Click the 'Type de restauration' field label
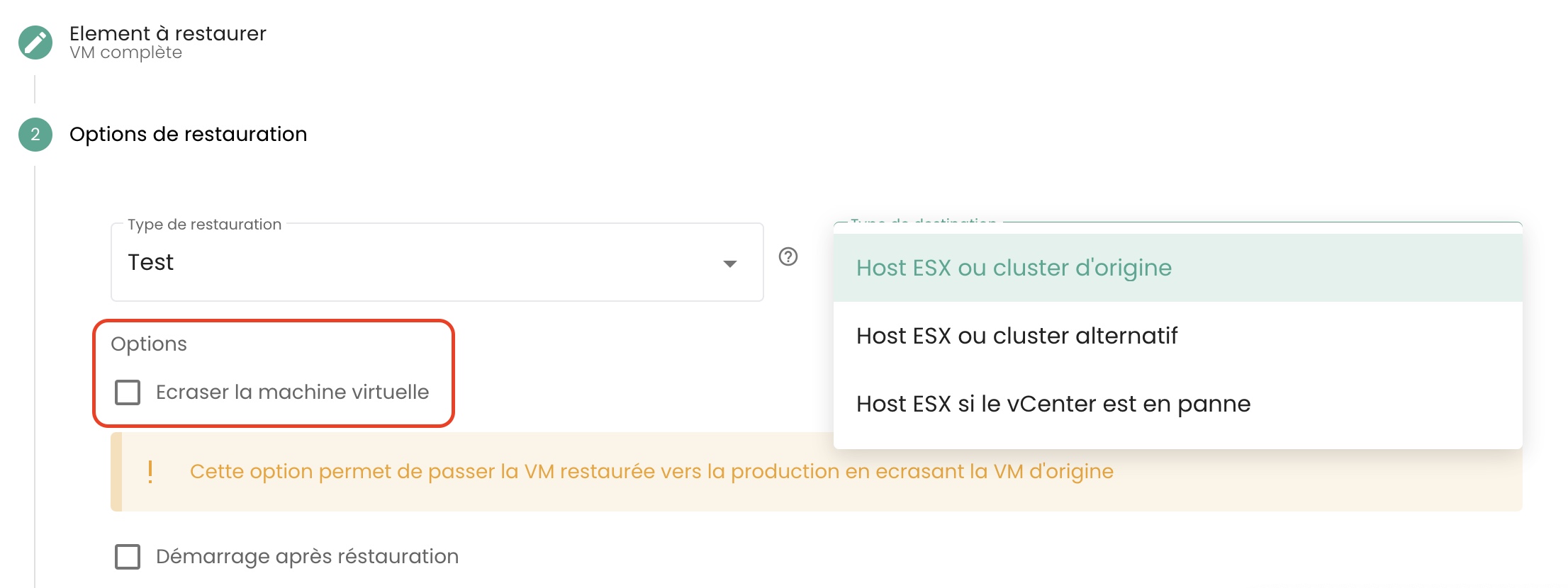 click(204, 225)
